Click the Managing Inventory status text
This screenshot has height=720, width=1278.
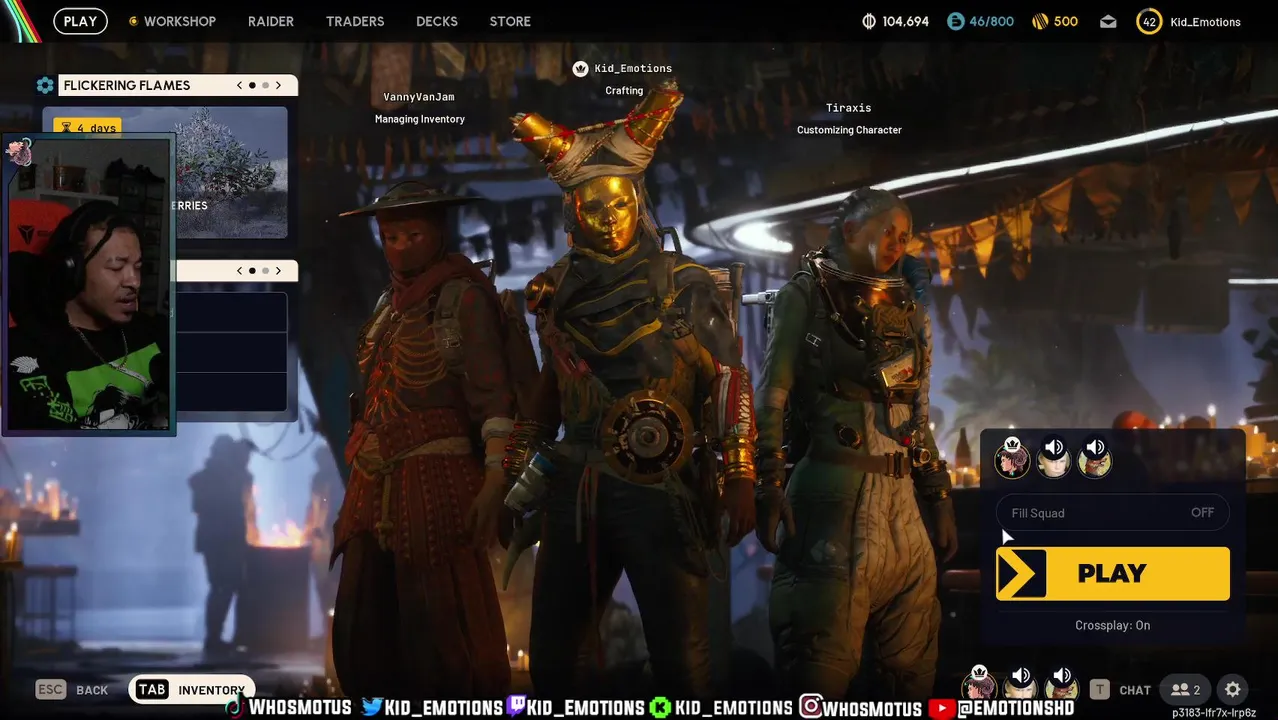[420, 119]
